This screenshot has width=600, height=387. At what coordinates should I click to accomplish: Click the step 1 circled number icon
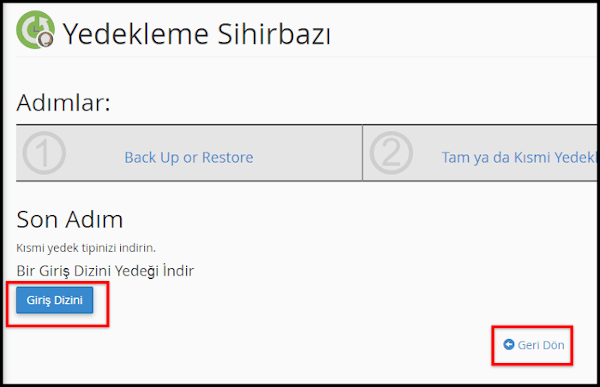pos(44,153)
